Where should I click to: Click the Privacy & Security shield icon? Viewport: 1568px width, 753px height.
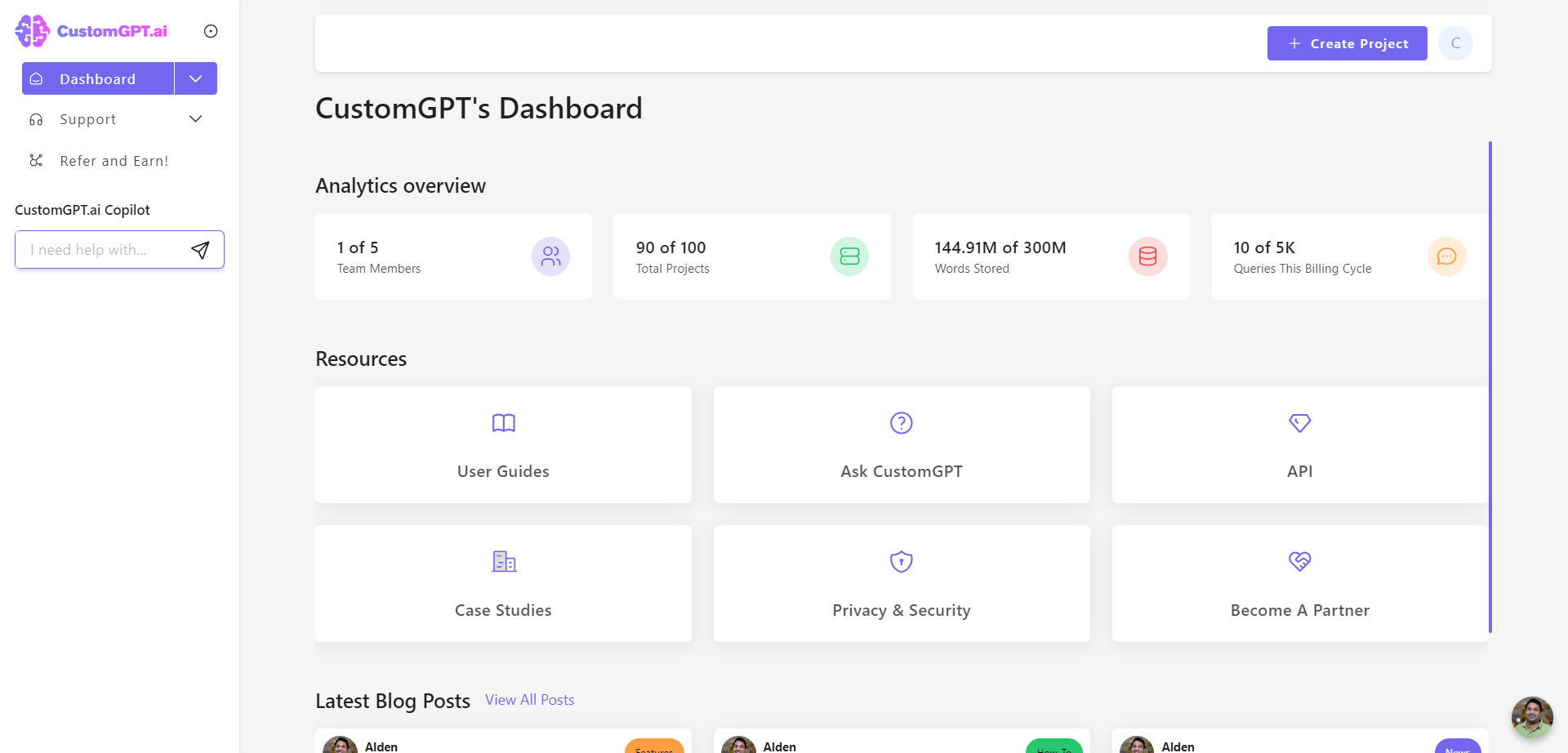902,562
